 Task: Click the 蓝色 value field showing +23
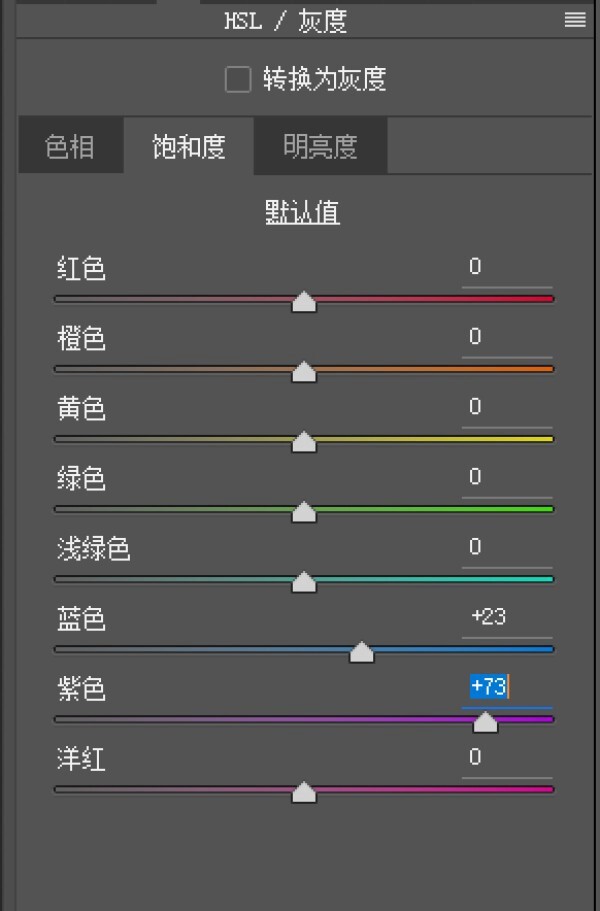coord(506,617)
